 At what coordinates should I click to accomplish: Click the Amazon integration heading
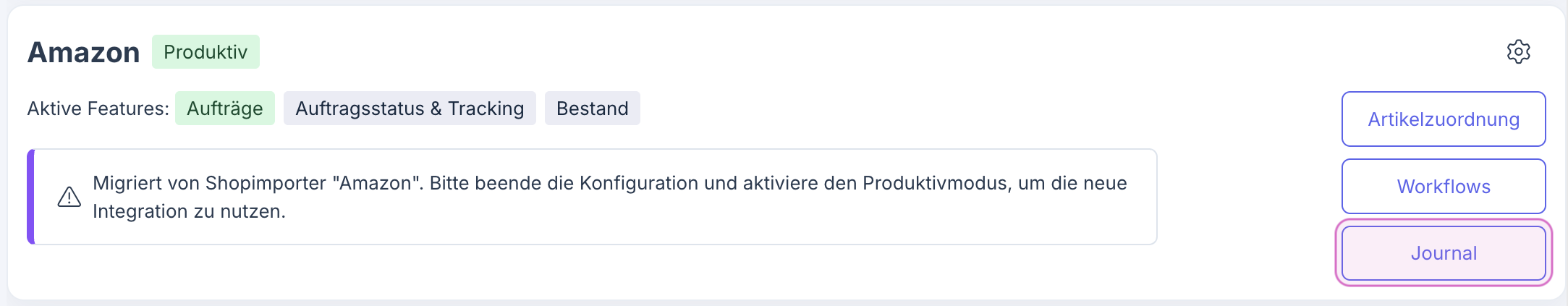tap(84, 53)
